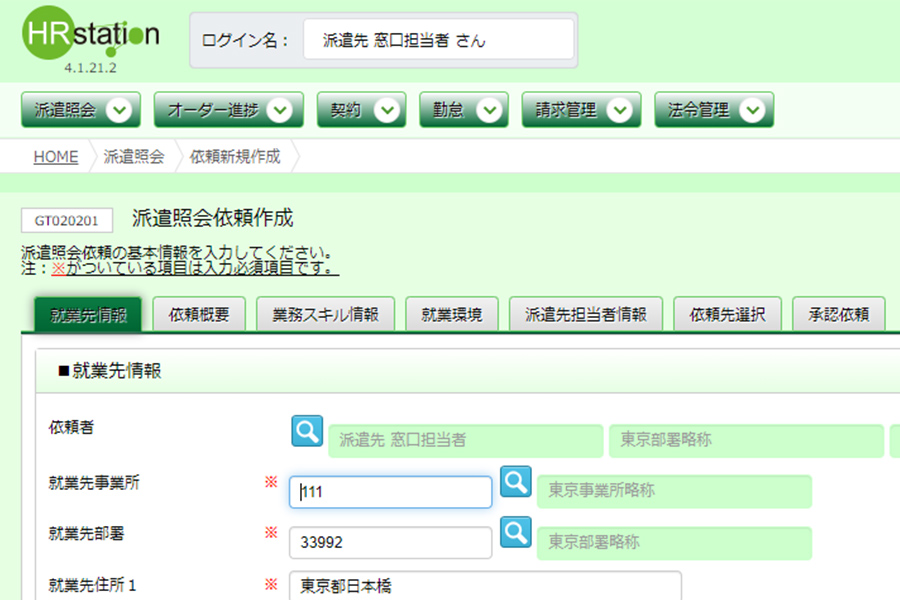Click the version text 4.1.21.2
Image resolution: width=900 pixels, height=600 pixels.
[90, 68]
